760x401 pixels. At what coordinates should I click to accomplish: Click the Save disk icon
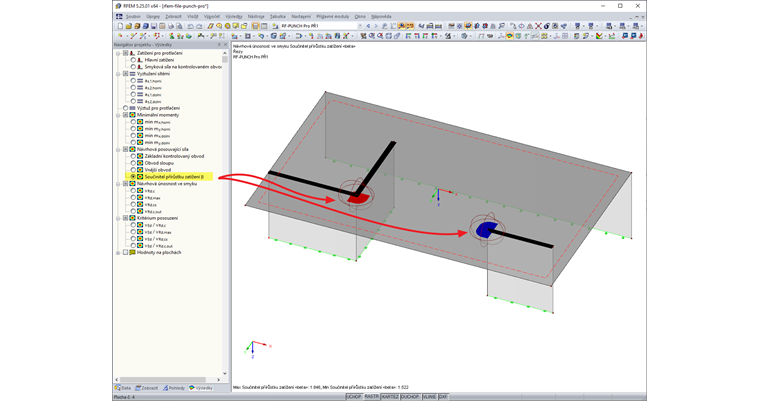tap(154, 26)
